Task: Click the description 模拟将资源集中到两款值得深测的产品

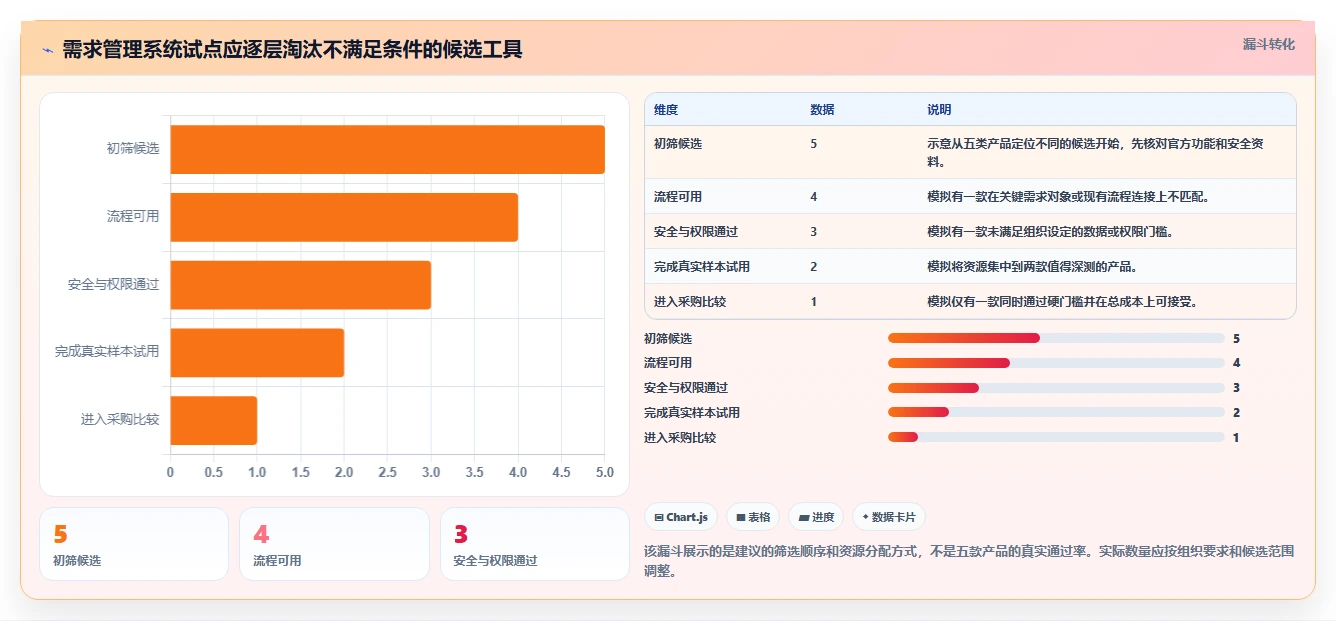Action: 1032,267
